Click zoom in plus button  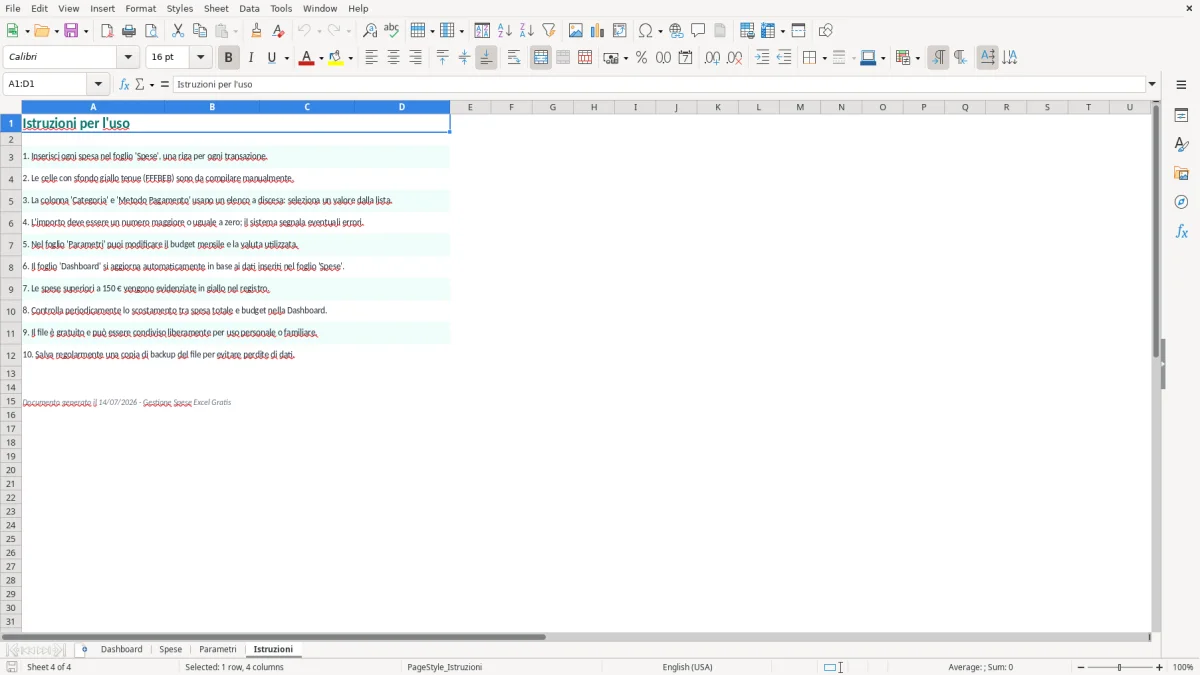[1160, 667]
